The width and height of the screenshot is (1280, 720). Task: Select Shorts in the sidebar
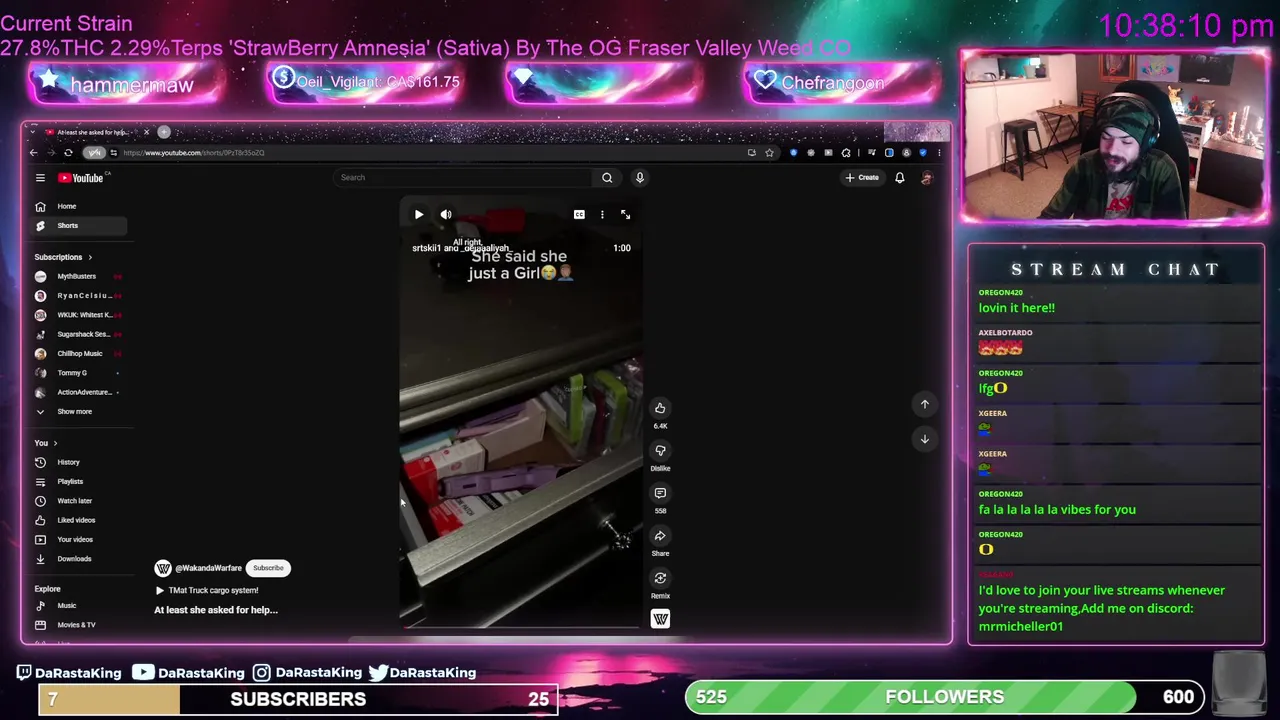pyautogui.click(x=78, y=226)
